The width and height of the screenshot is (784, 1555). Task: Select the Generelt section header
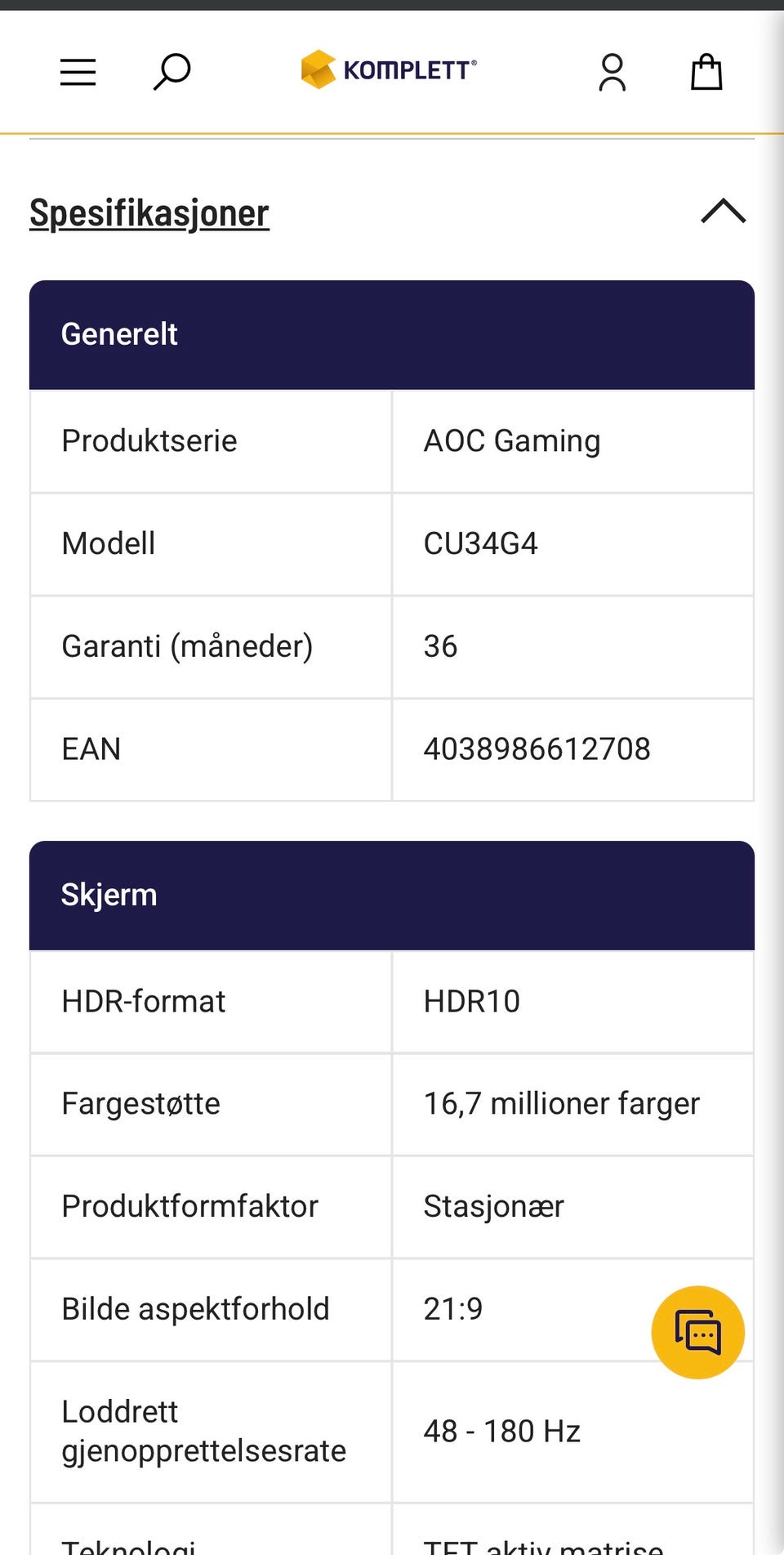tap(392, 335)
